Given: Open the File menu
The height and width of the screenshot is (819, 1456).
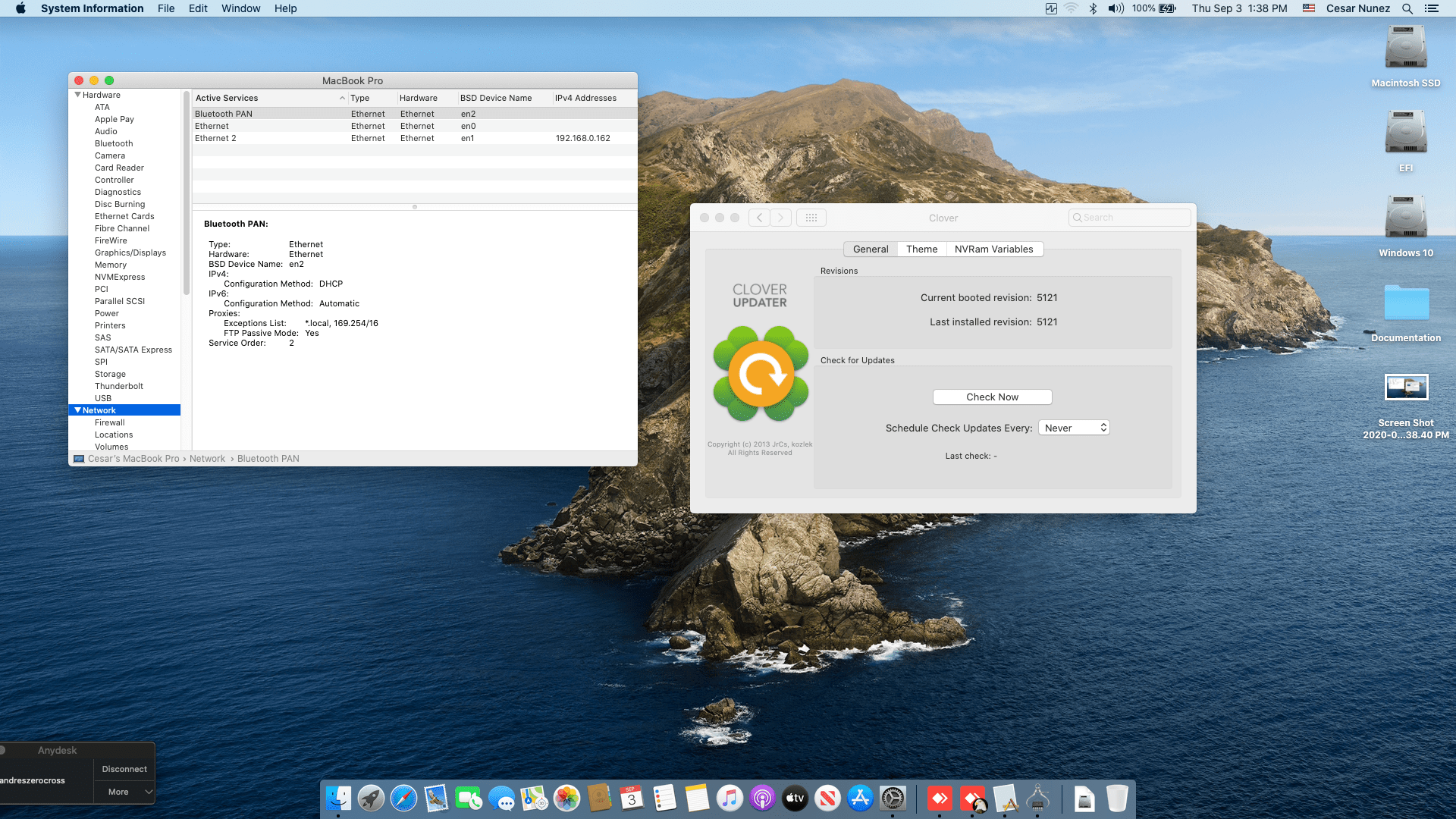Looking at the screenshot, I should click(x=166, y=8).
